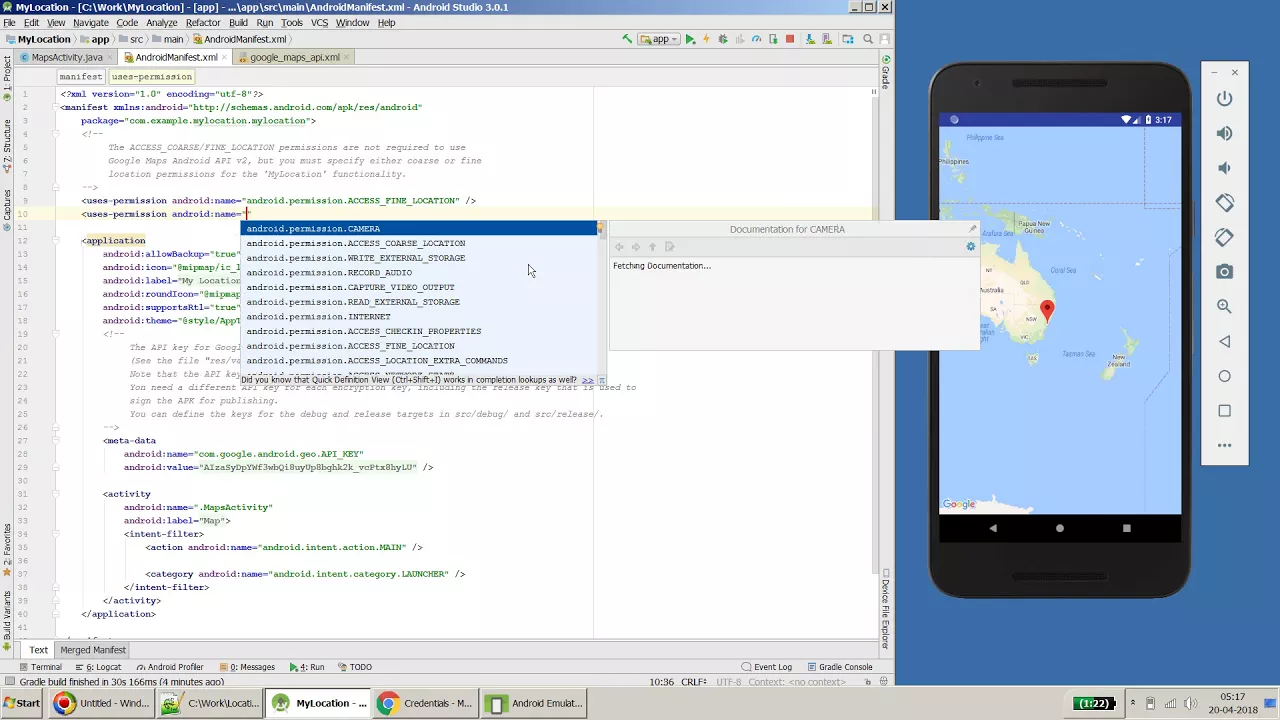
Task: Open the File menu
Action: [9, 22]
